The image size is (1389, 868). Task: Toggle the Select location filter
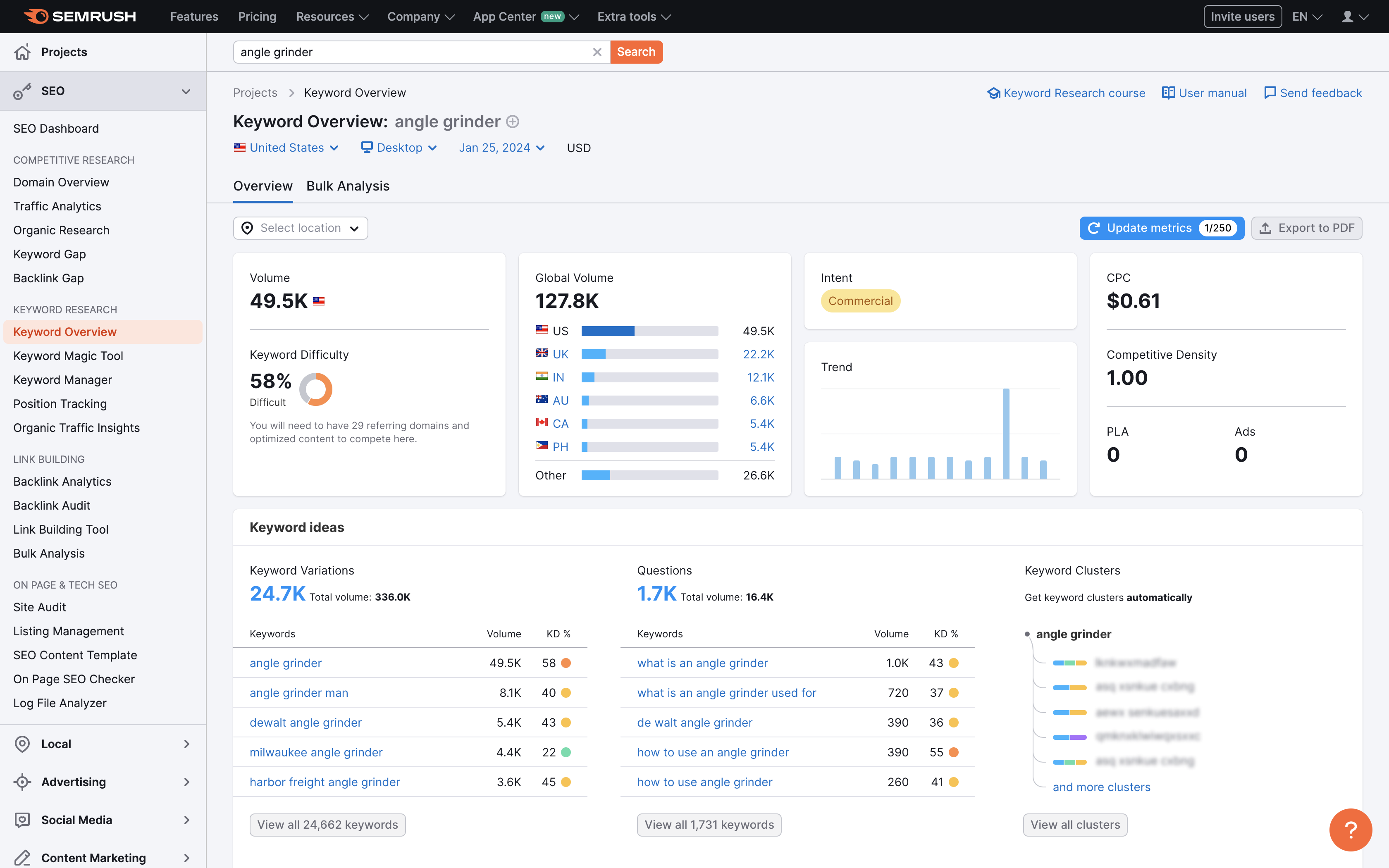click(x=300, y=228)
